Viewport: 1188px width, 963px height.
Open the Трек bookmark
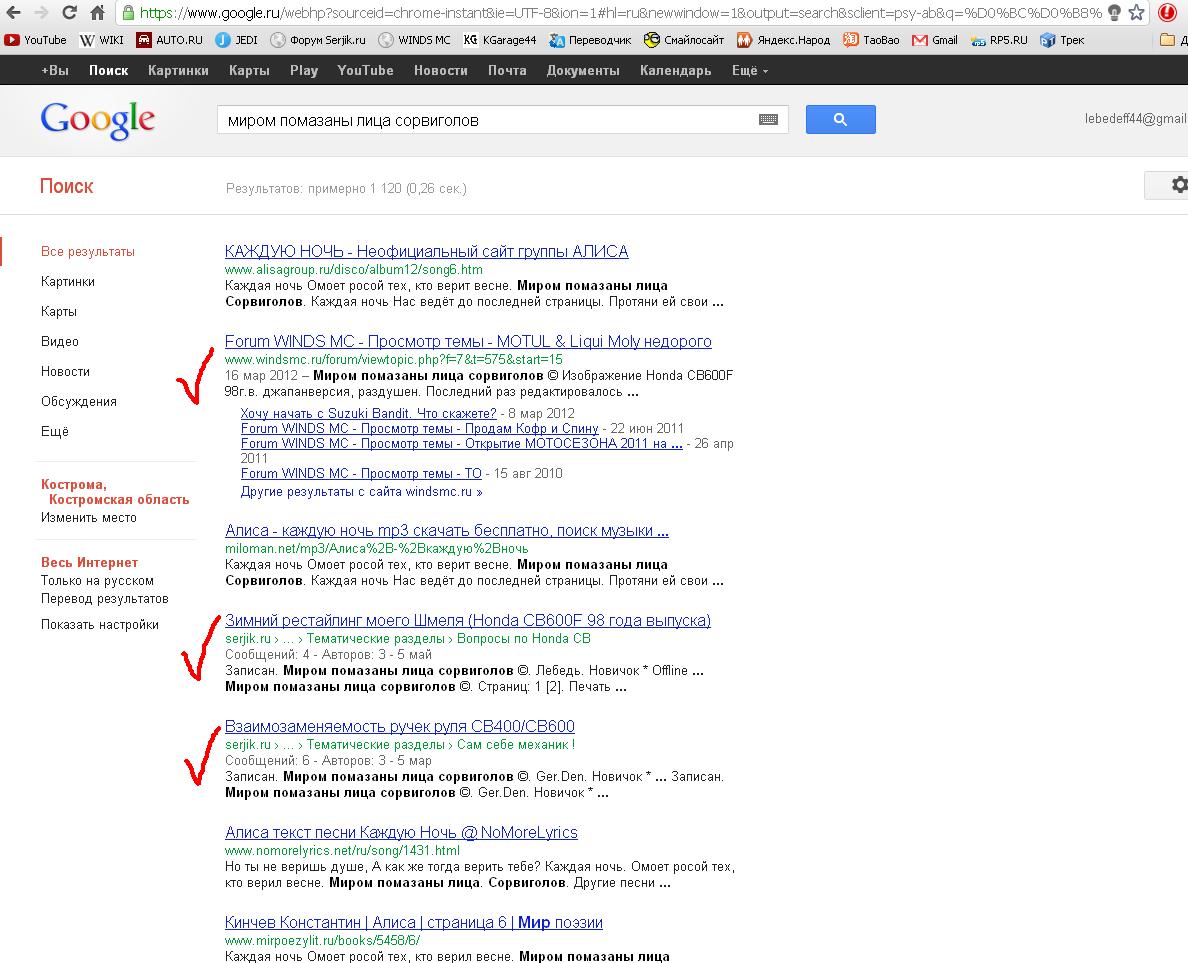pos(1062,40)
